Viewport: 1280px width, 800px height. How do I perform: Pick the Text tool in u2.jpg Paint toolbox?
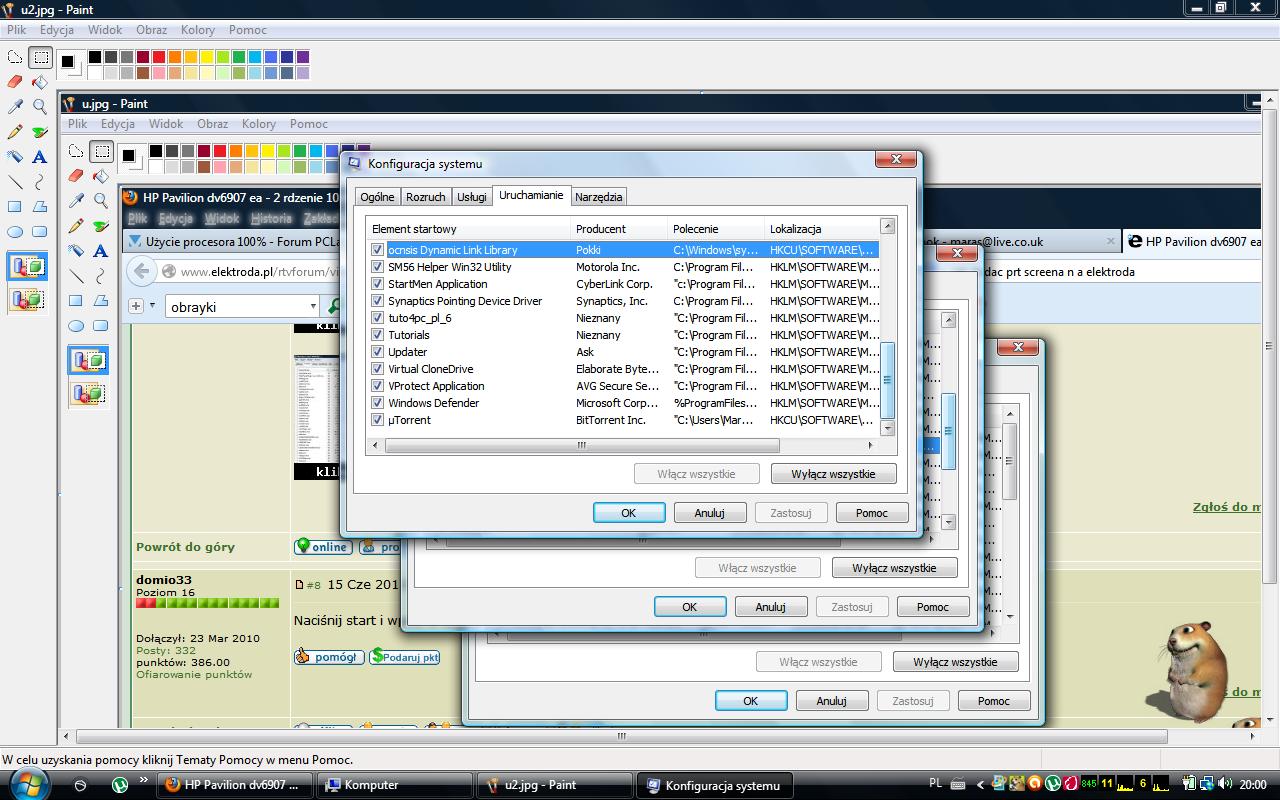[40, 157]
